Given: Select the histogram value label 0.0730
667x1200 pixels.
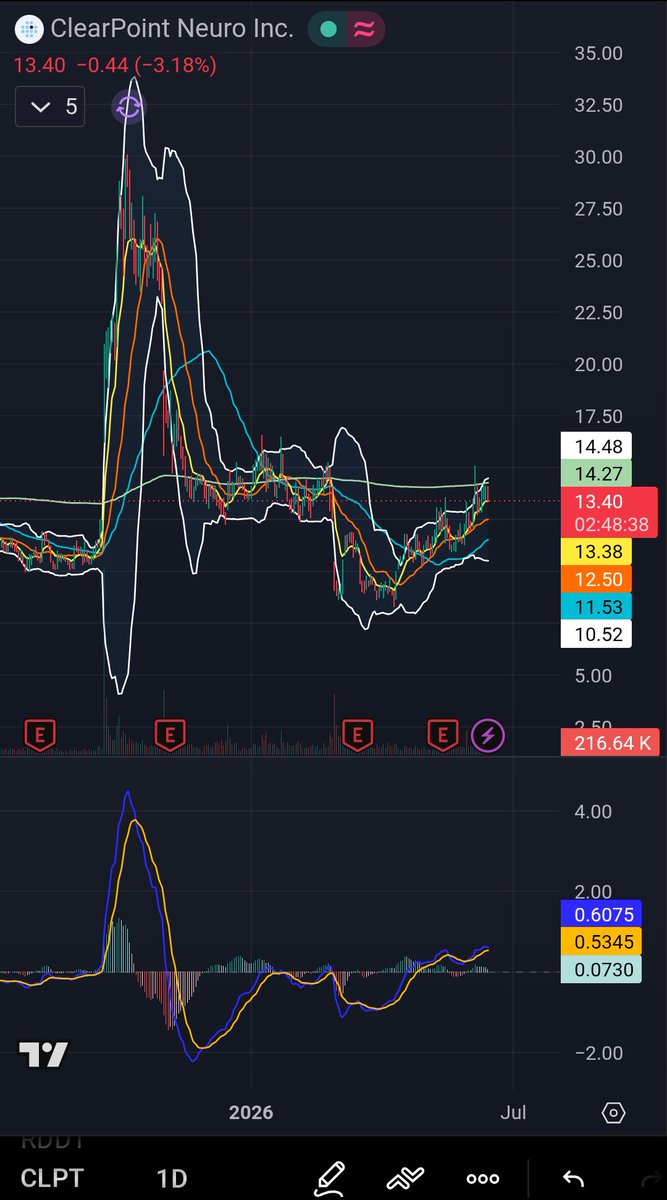Looking at the screenshot, I should (x=601, y=969).
